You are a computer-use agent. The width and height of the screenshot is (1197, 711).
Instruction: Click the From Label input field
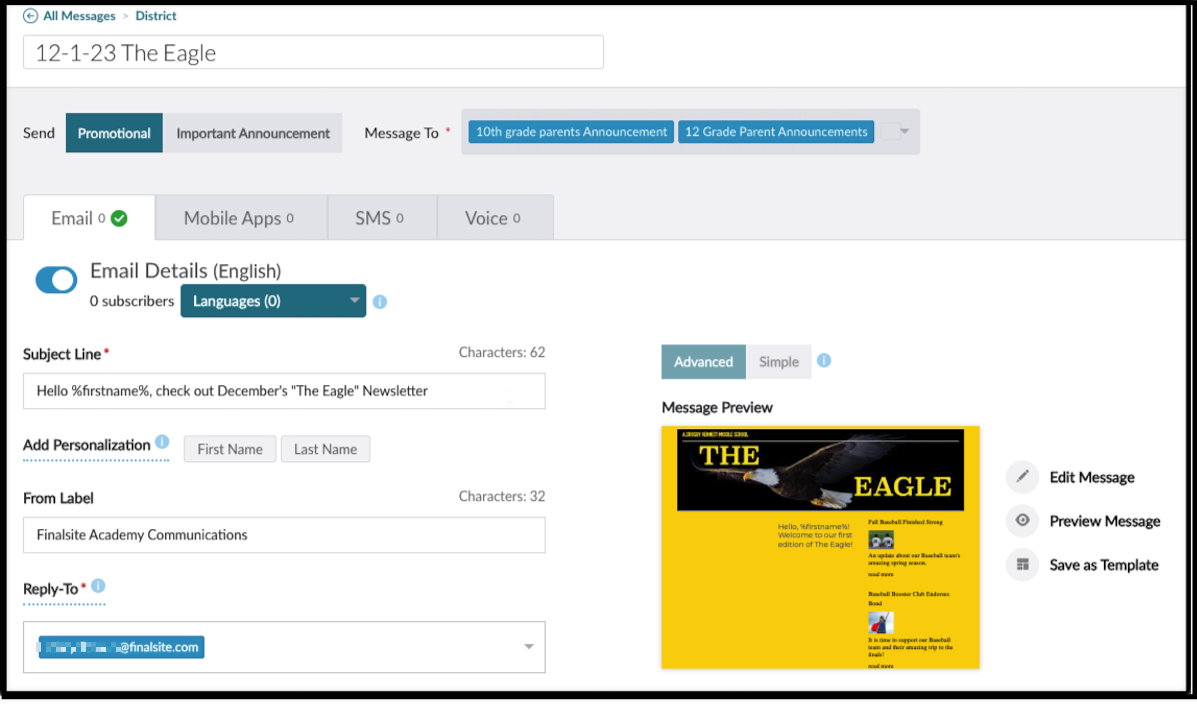(284, 535)
